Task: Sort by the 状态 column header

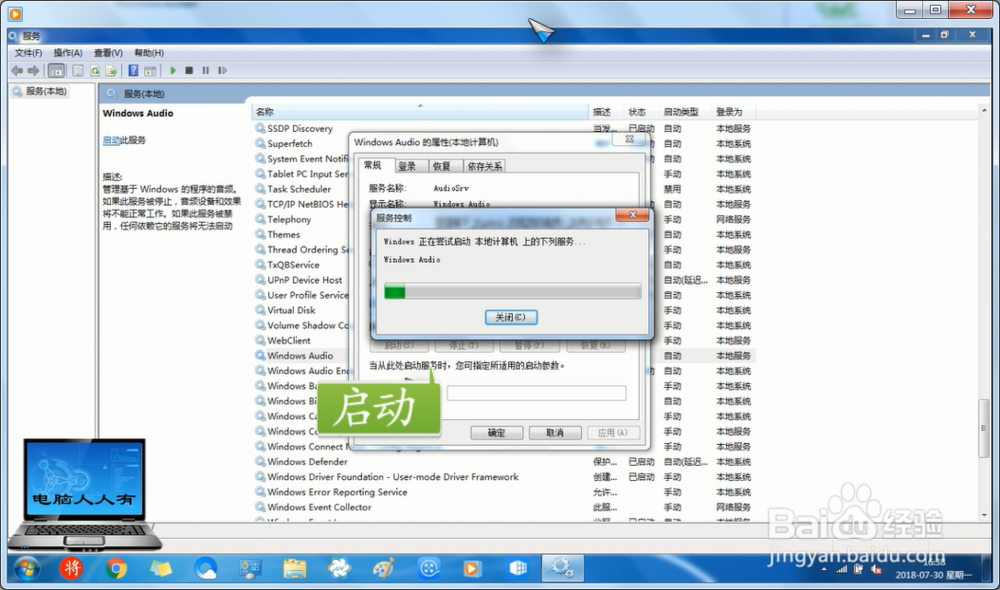Action: click(x=641, y=112)
